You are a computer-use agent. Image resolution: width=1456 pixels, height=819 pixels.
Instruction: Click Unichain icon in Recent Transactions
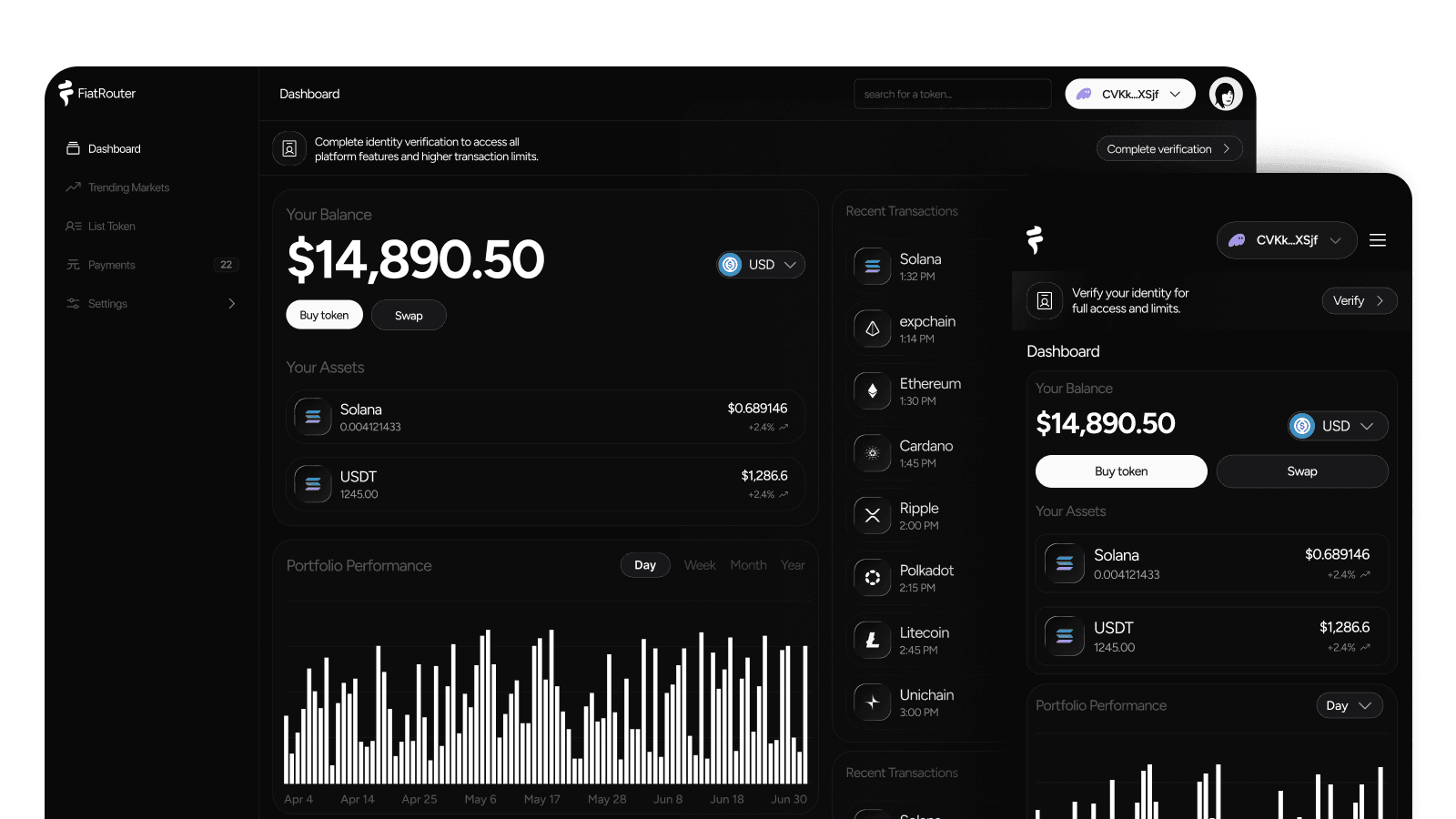[873, 703]
